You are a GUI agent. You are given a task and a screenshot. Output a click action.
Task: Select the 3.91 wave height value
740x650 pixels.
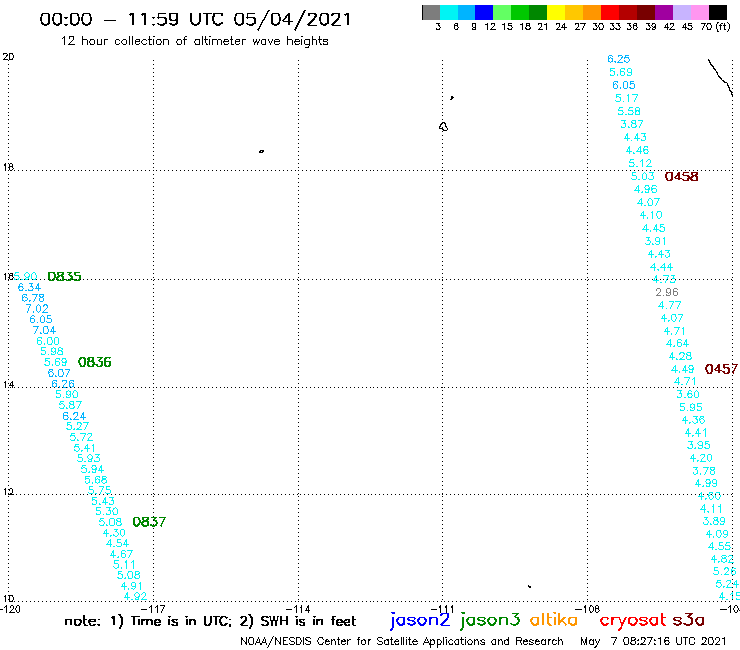(656, 241)
